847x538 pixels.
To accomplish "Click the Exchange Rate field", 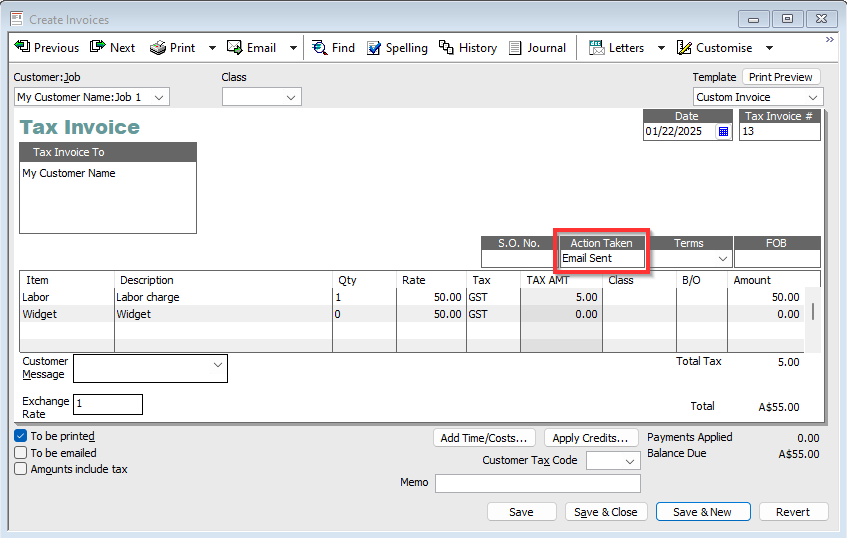I will 108,404.
